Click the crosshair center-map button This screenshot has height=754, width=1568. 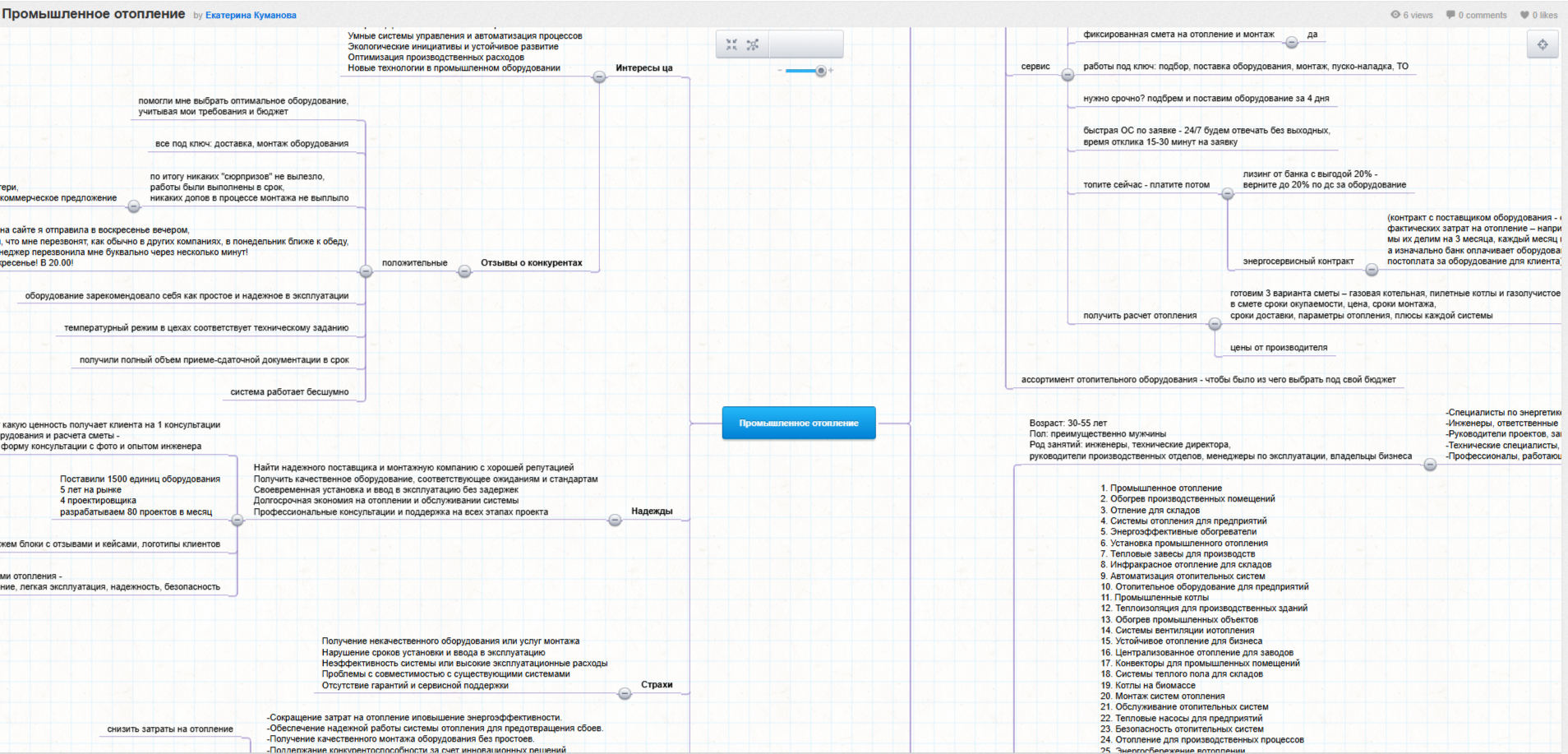tap(1543, 44)
